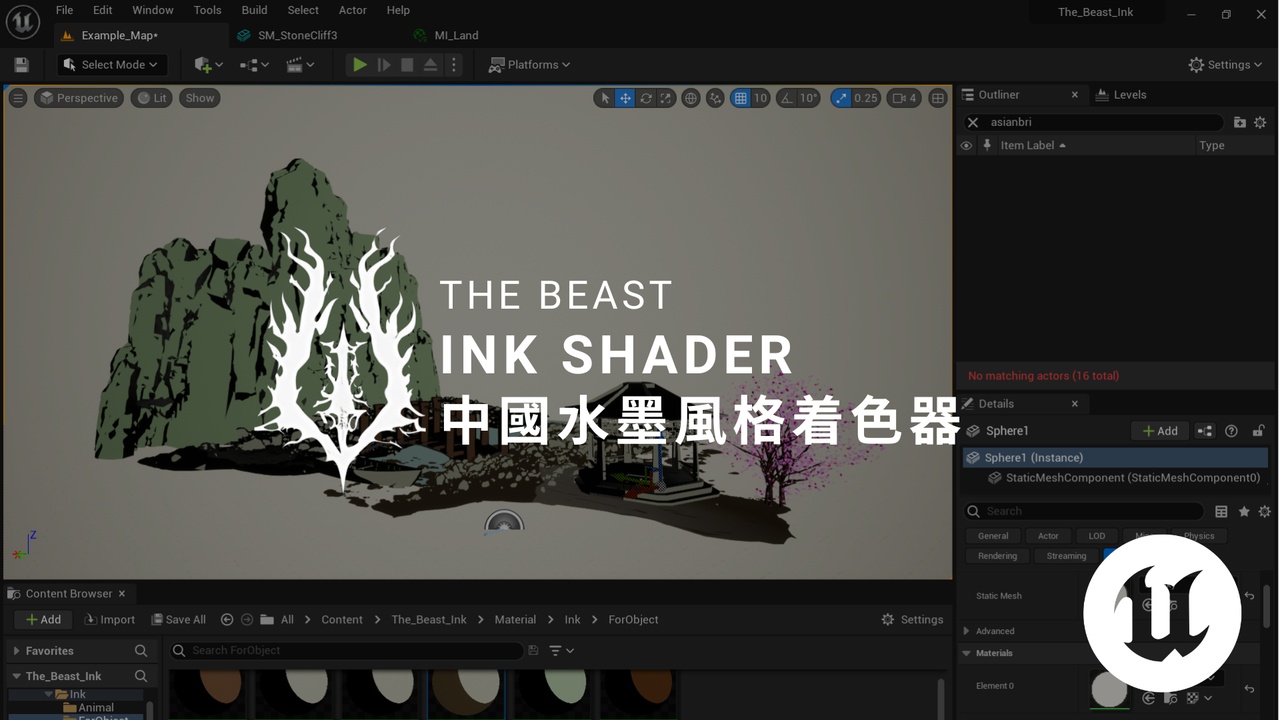Open the Platforms dropdown
The width and height of the screenshot is (1280, 720).
point(529,65)
